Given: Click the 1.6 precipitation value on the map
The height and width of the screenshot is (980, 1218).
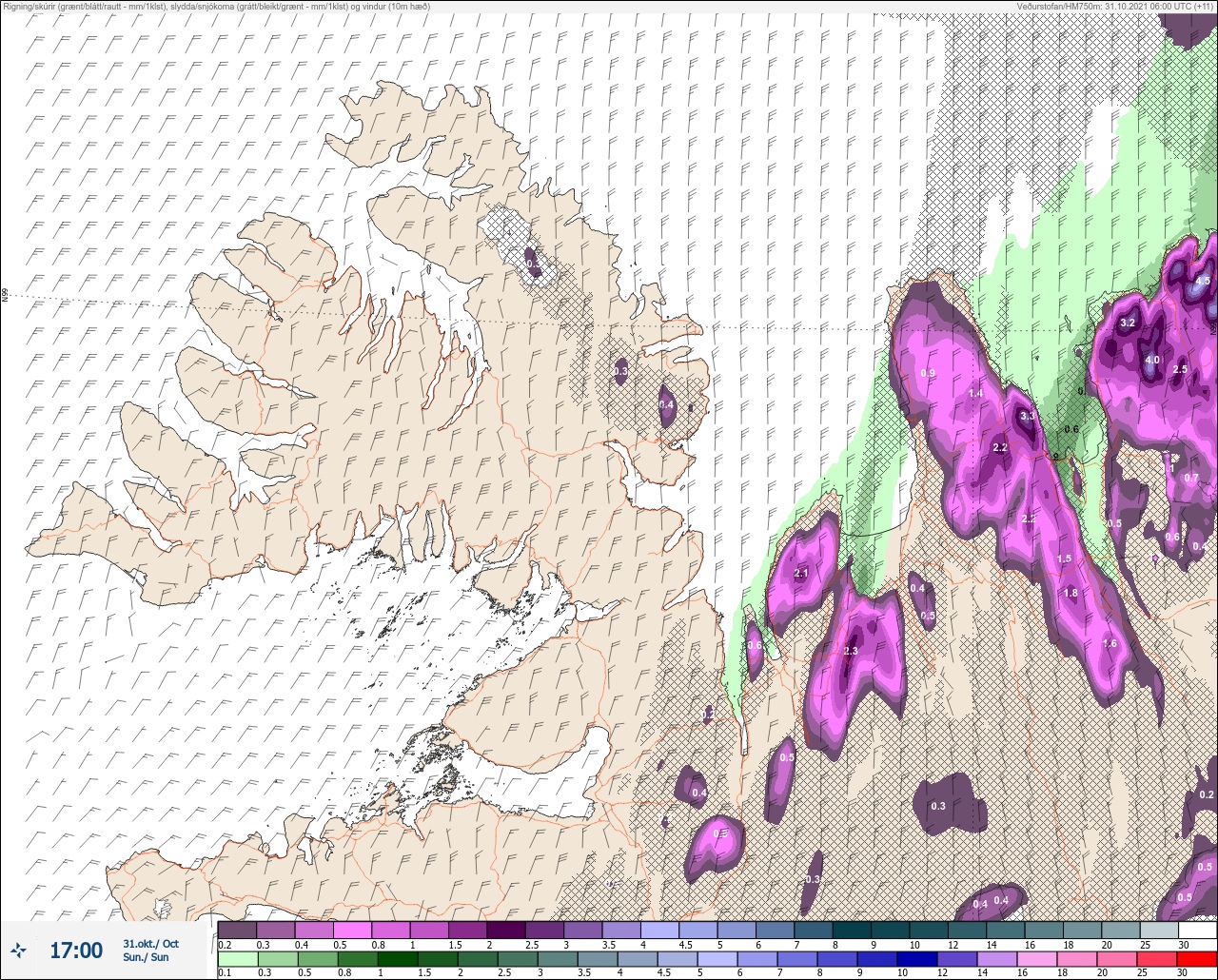Looking at the screenshot, I should coord(1110,644).
